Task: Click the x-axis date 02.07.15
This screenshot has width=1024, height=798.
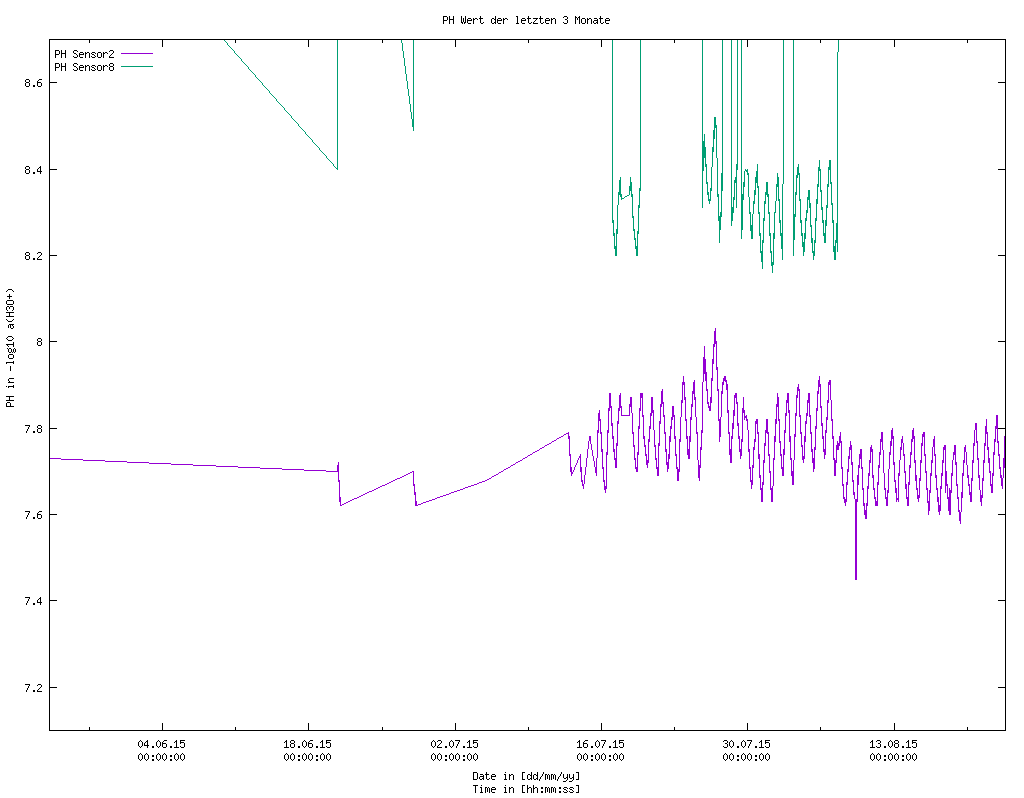Action: (x=455, y=744)
